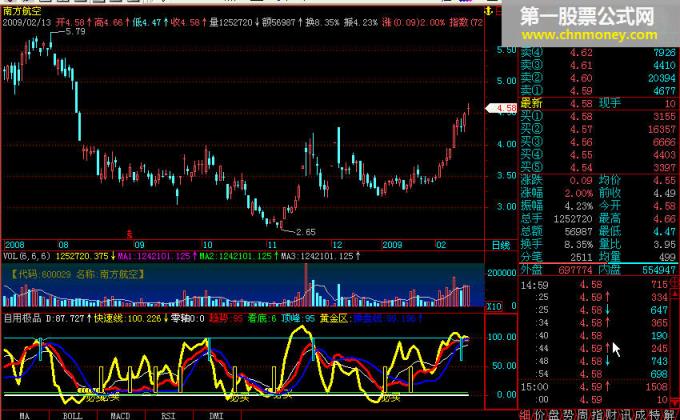Click the 5.79 high price label
Viewport: 680px width, 420px height.
75,32
